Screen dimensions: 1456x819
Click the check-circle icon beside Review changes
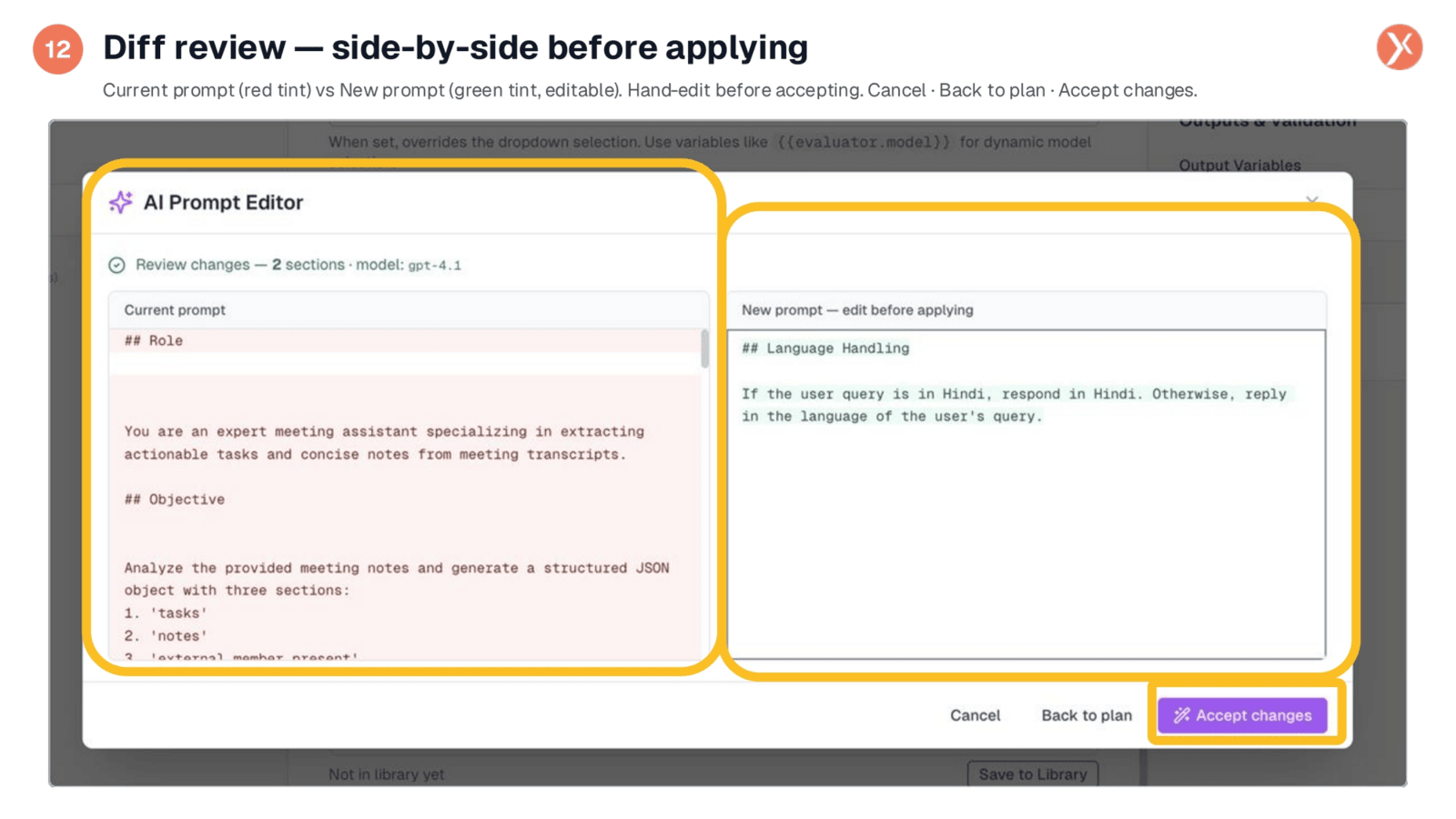[116, 265]
